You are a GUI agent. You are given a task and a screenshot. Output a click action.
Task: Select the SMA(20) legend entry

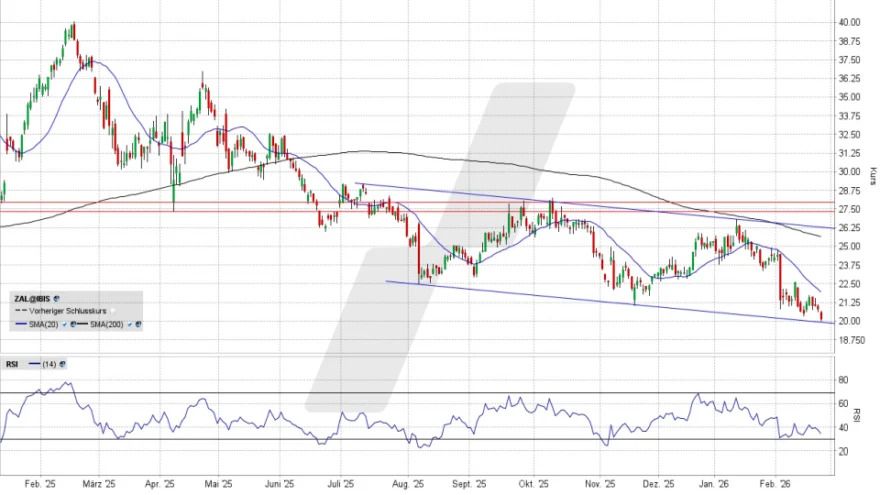(x=43, y=324)
